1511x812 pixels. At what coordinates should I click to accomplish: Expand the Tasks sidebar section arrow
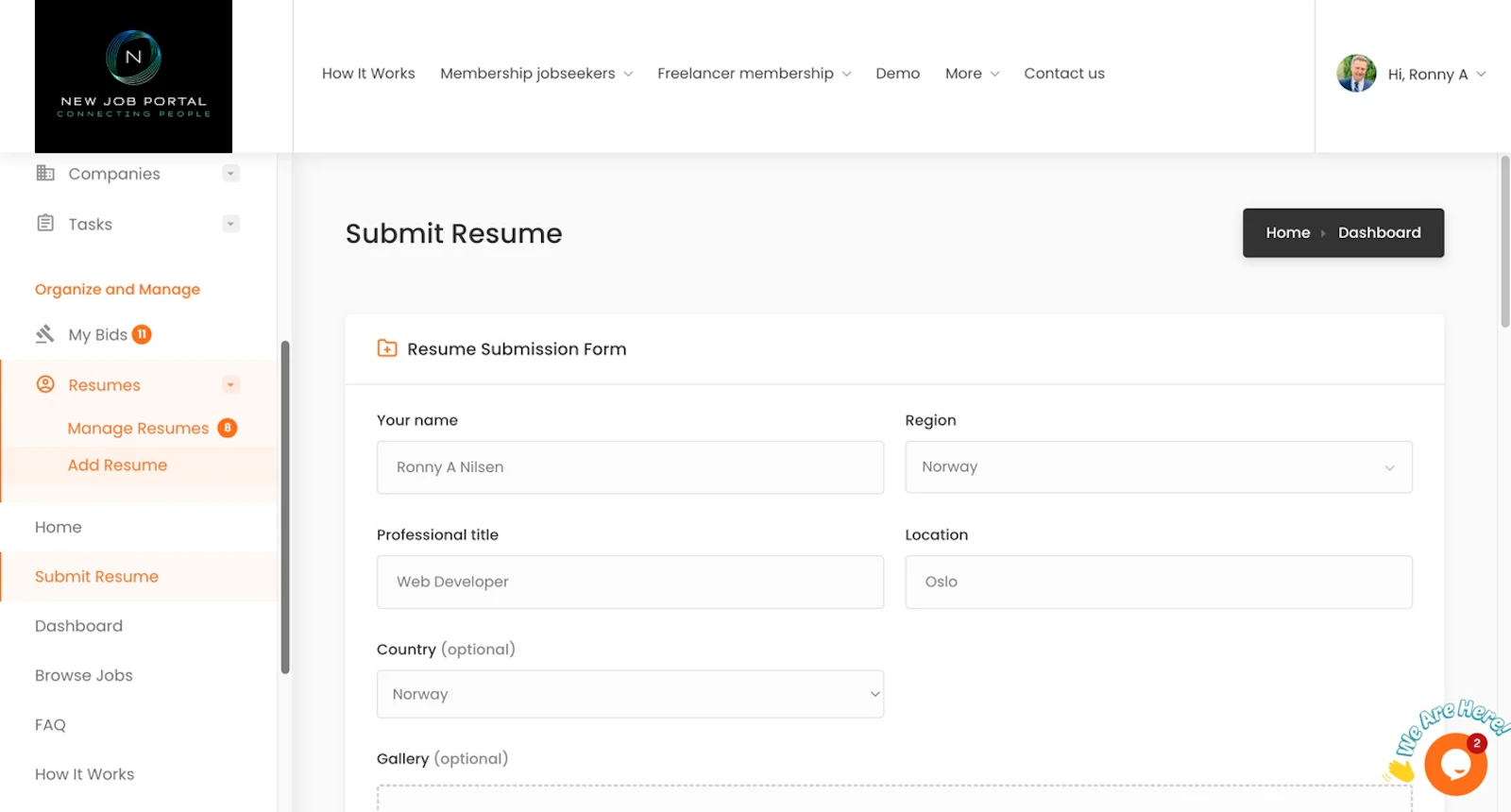[230, 224]
